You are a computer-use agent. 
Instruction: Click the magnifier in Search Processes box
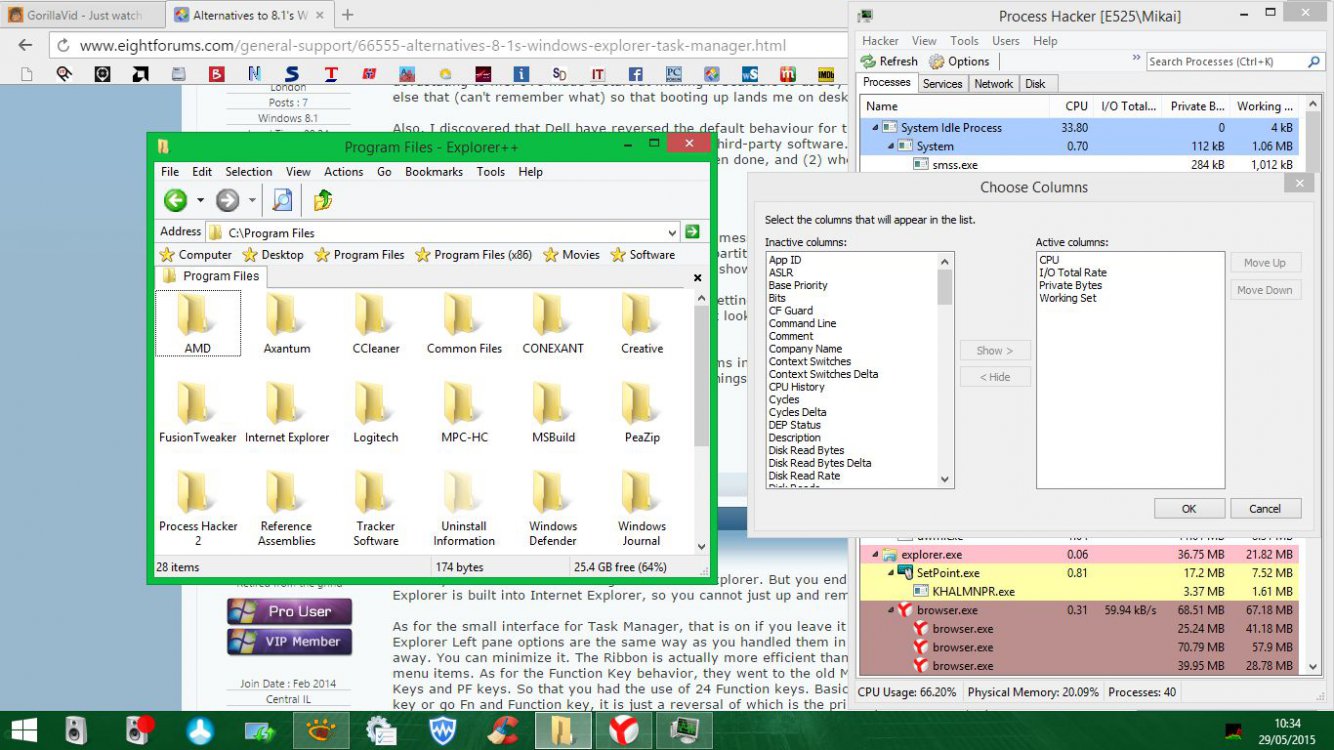click(1314, 62)
